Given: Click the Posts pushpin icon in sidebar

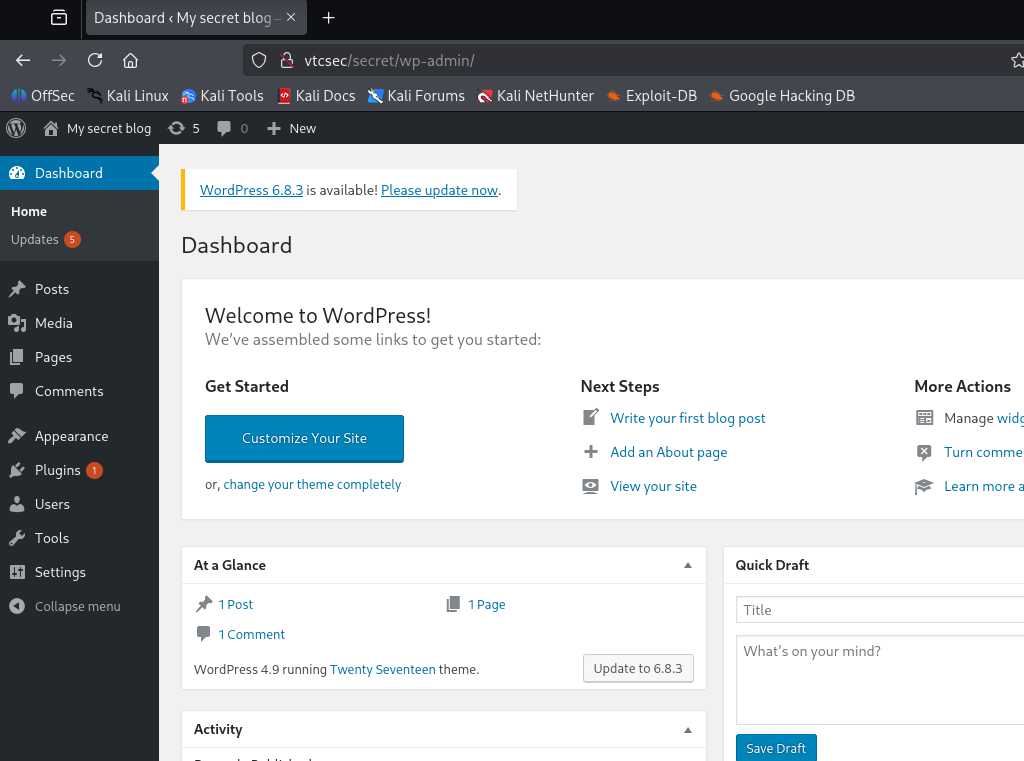Looking at the screenshot, I should point(17,289).
